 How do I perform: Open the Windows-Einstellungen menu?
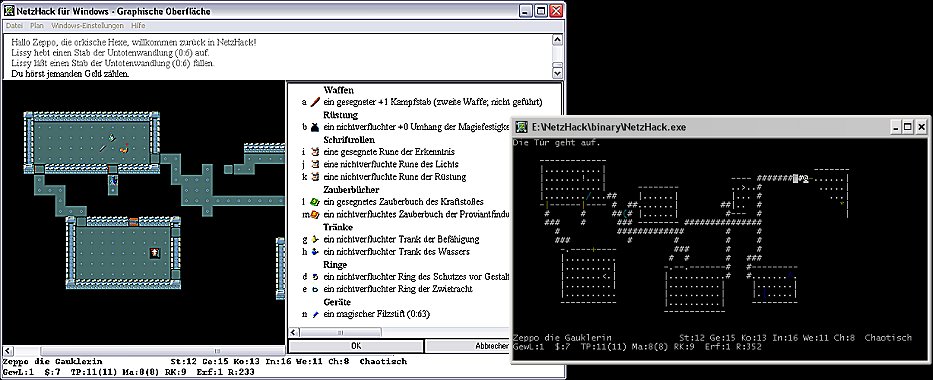87,26
